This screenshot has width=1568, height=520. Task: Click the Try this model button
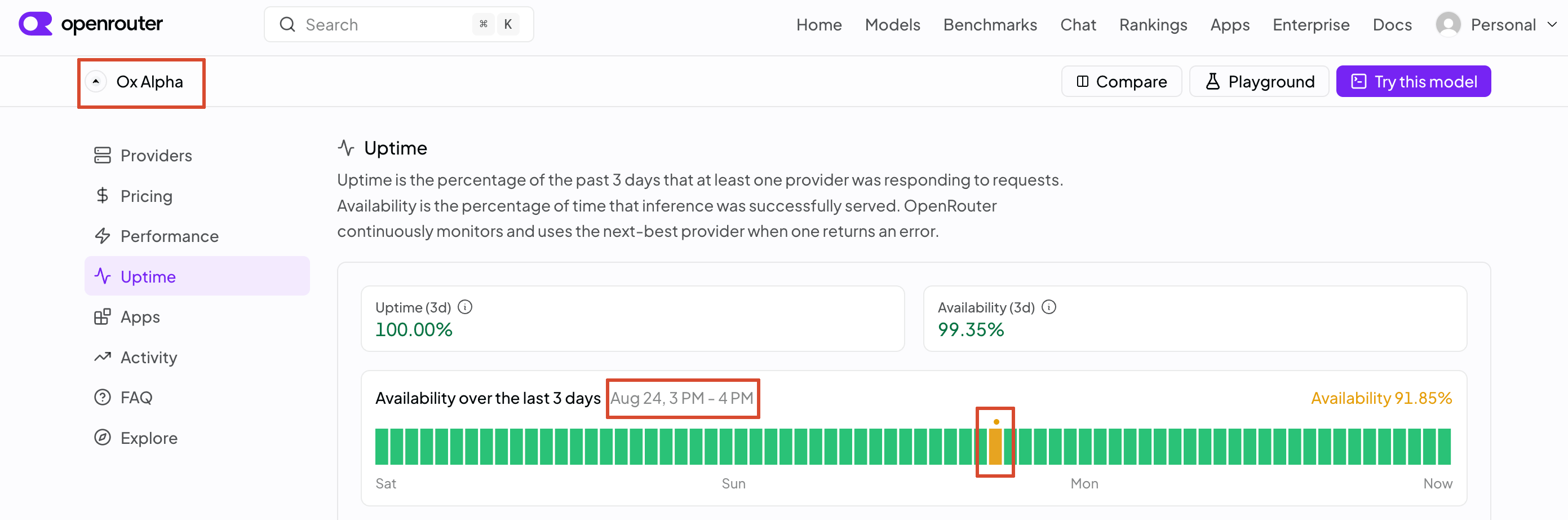coord(1413,82)
